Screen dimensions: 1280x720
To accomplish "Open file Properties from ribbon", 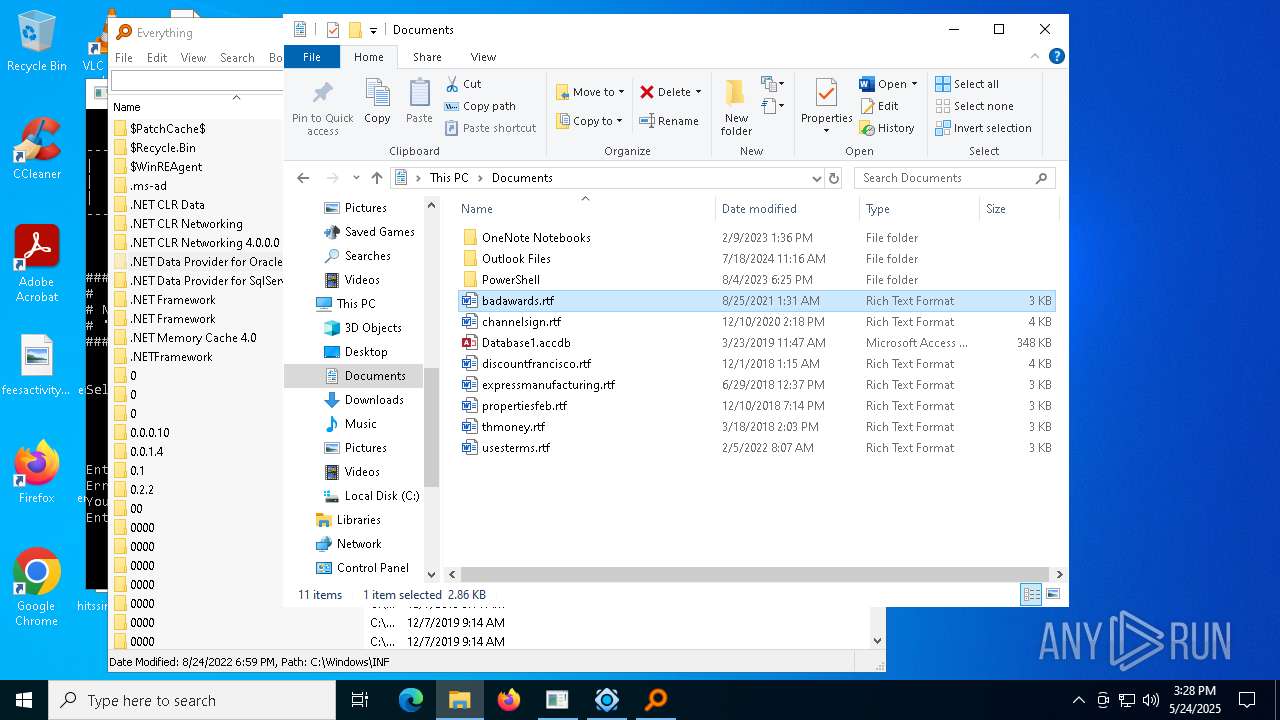I will pyautogui.click(x=826, y=106).
